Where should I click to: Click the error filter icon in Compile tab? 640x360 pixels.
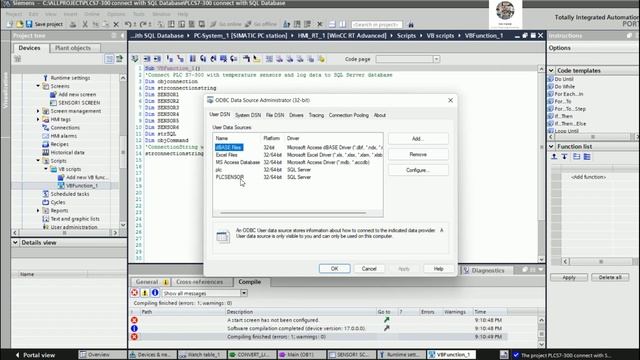pos(134,293)
